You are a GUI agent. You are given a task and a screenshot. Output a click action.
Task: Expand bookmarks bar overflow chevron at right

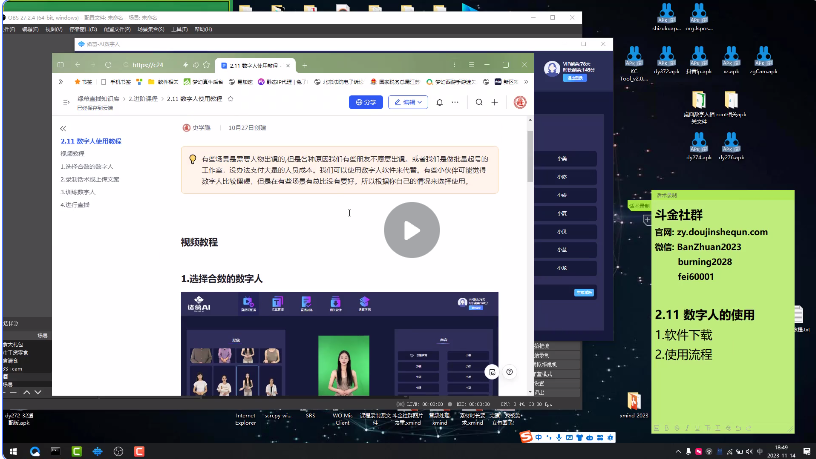coord(526,82)
